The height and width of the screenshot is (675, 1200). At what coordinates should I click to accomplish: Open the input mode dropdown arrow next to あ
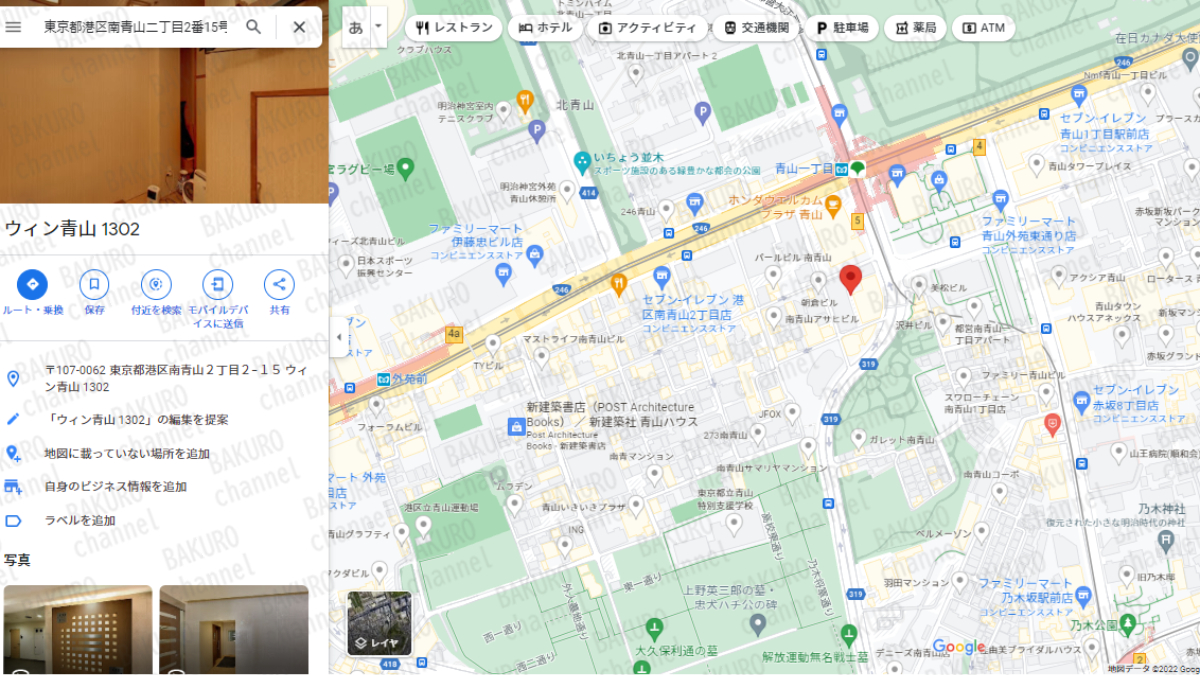378,27
